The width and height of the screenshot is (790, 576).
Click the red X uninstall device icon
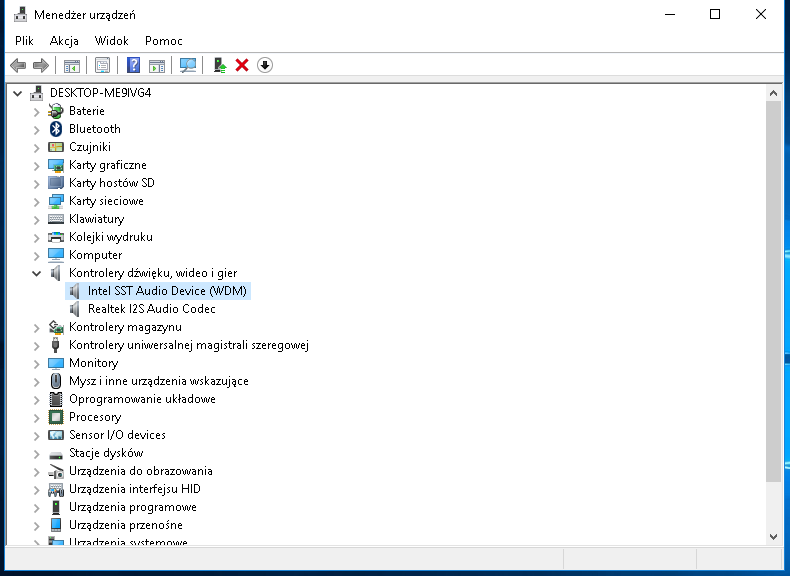(242, 65)
